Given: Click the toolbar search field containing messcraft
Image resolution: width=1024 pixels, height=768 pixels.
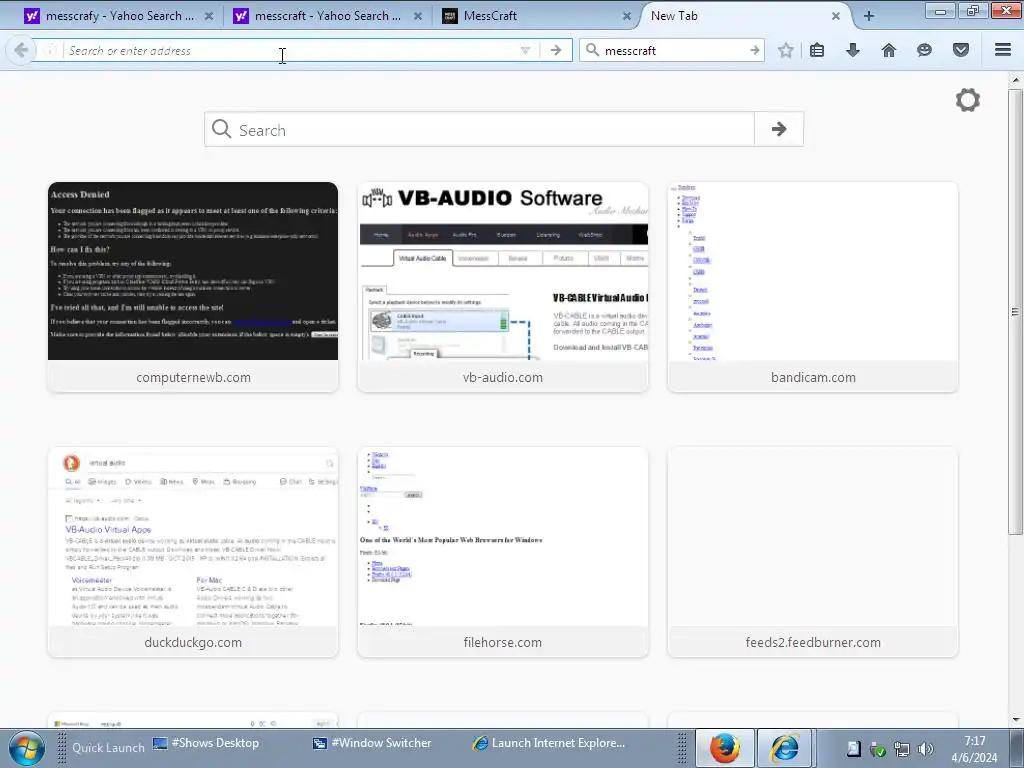Looking at the screenshot, I should pyautogui.click(x=673, y=50).
